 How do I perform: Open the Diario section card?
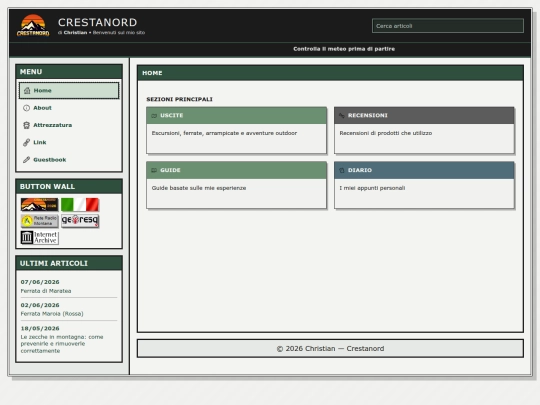pos(424,185)
